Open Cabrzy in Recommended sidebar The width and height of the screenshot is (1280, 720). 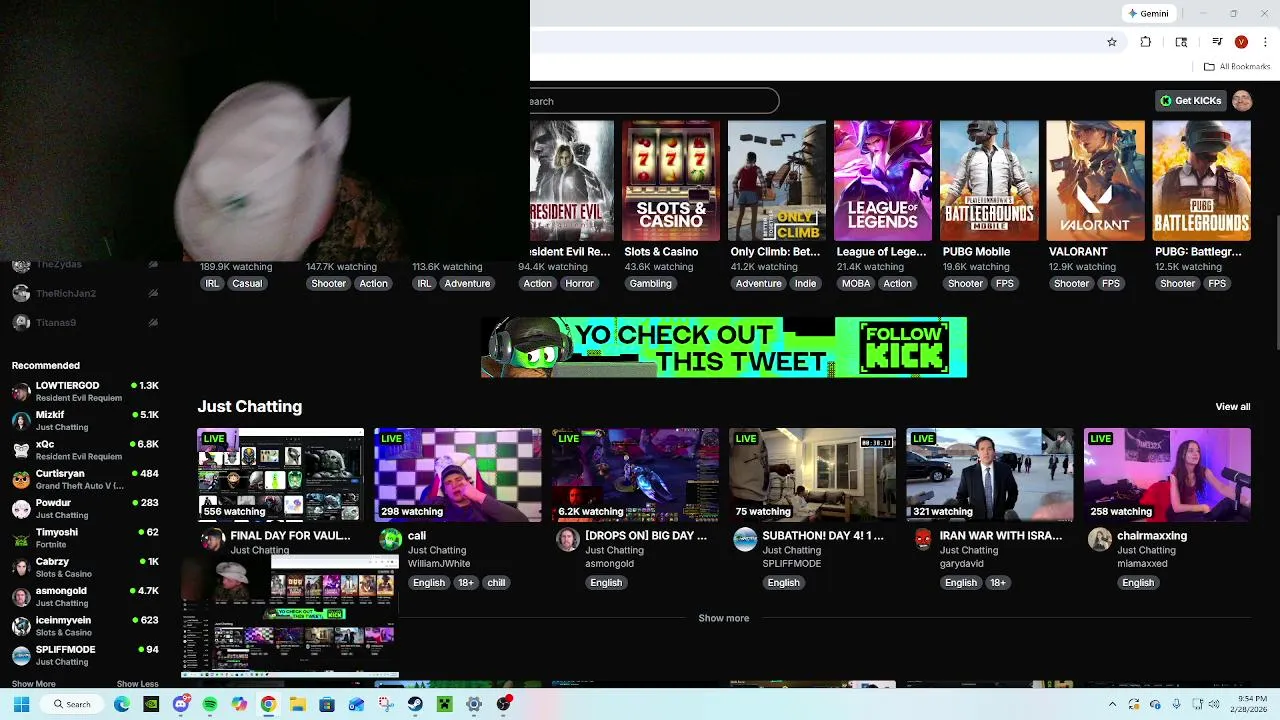pyautogui.click(x=85, y=567)
